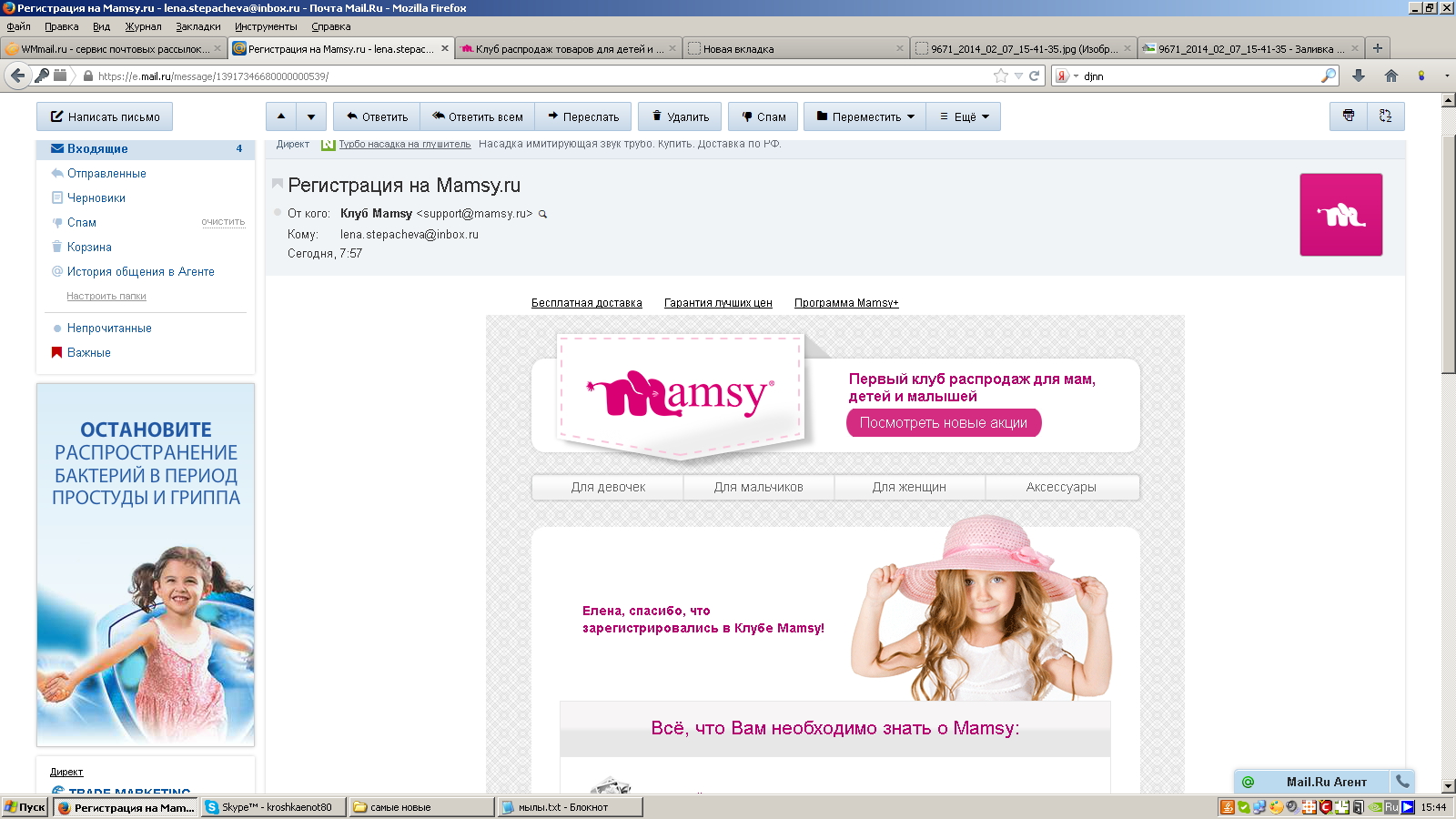Toggle unread dot next to sender line
Image resolution: width=1456 pixels, height=819 pixels.
(278, 212)
